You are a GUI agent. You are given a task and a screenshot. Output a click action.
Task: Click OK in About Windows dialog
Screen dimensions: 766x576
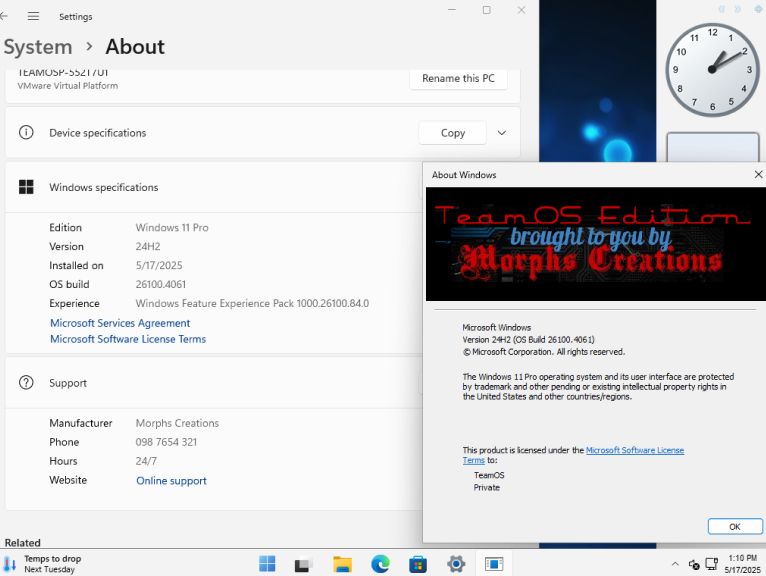coord(735,527)
